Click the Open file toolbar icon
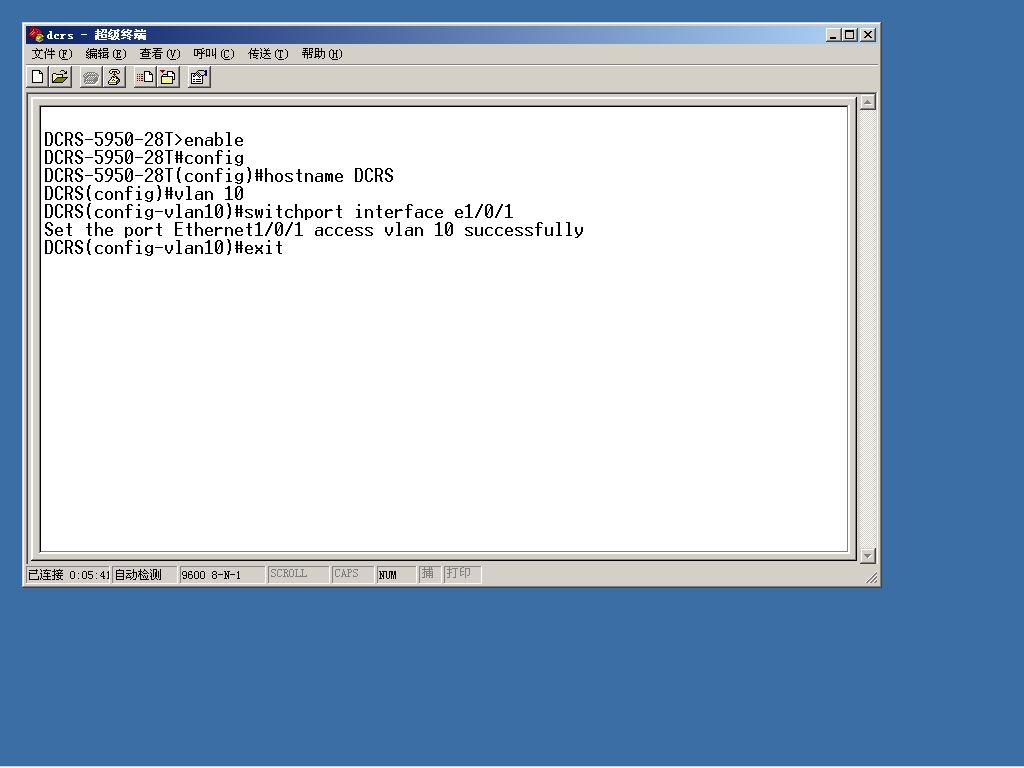1024x768 pixels. pos(60,78)
